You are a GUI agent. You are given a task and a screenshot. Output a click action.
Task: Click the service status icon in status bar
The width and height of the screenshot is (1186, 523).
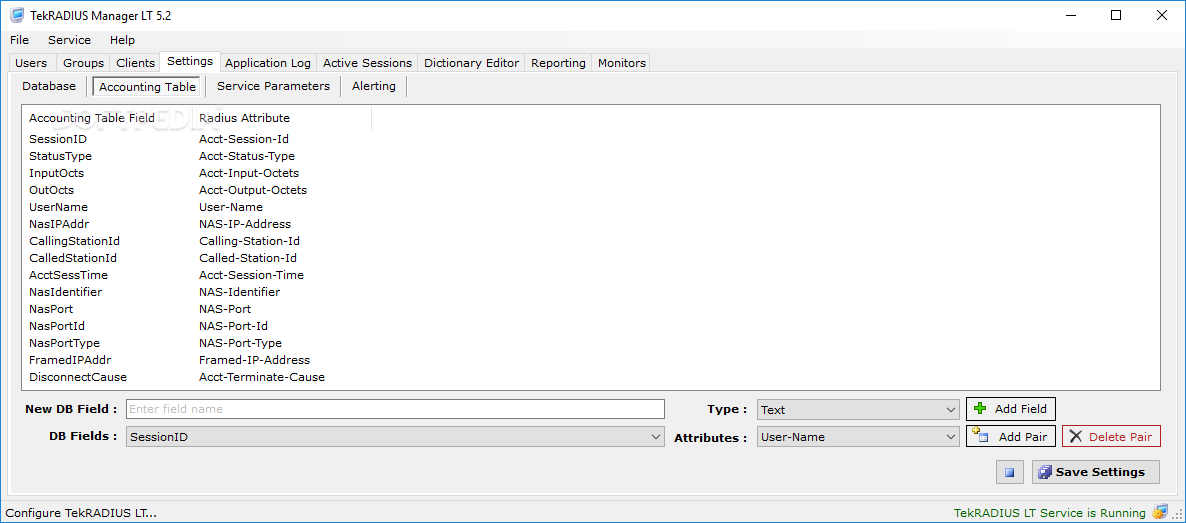click(x=1159, y=512)
